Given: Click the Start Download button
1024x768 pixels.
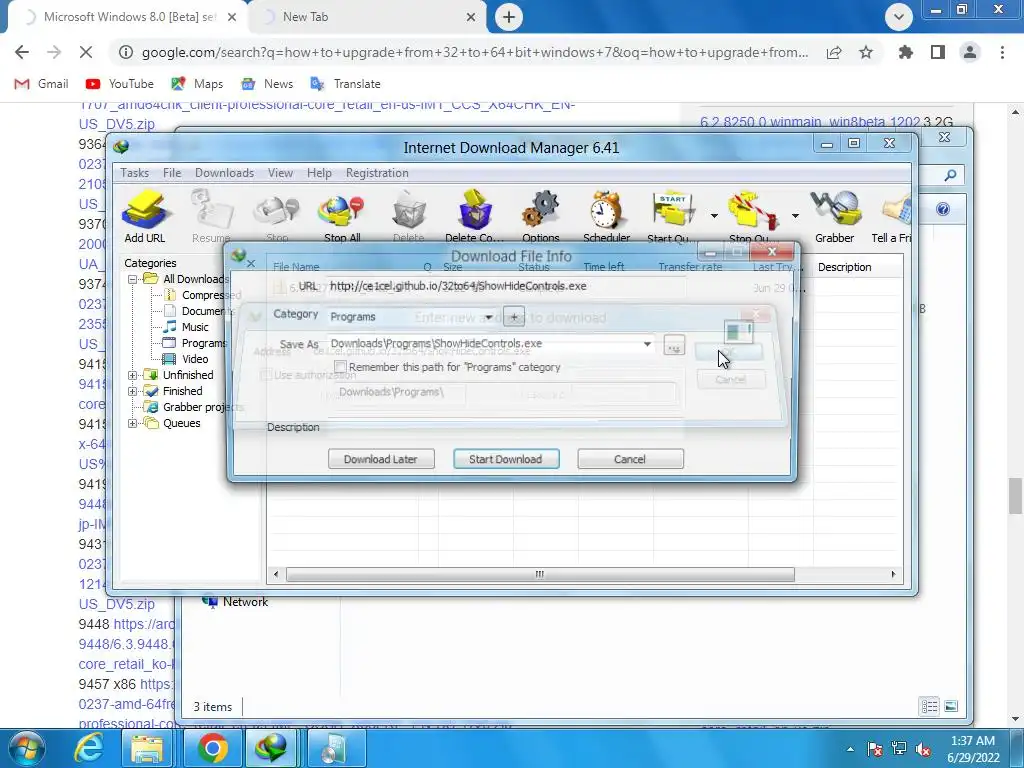Looking at the screenshot, I should [x=506, y=459].
